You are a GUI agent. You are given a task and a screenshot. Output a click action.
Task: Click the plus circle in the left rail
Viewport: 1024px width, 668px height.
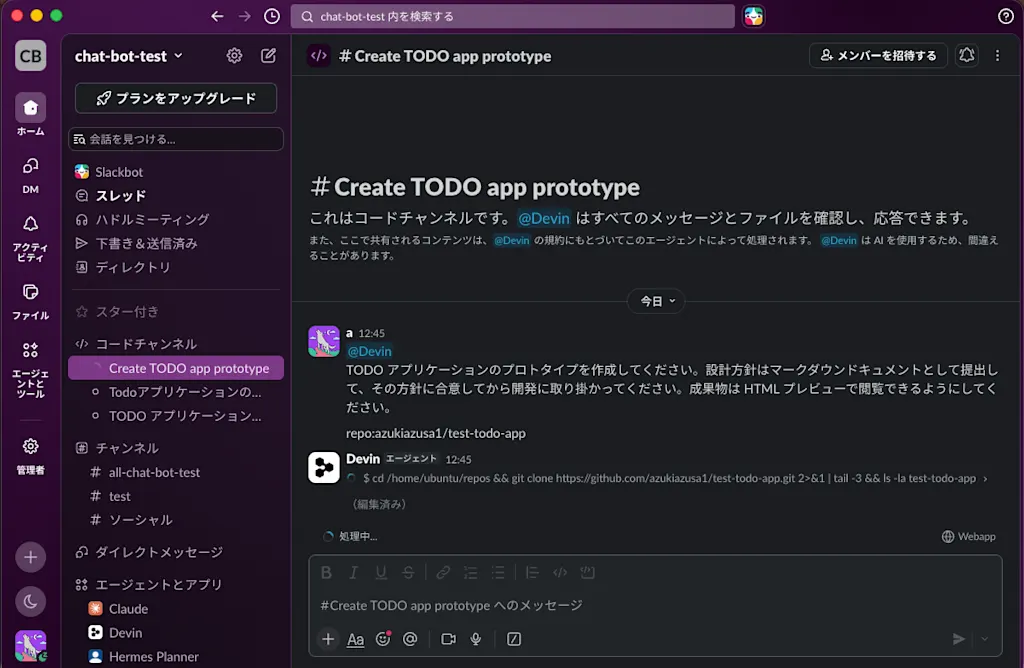[31, 557]
